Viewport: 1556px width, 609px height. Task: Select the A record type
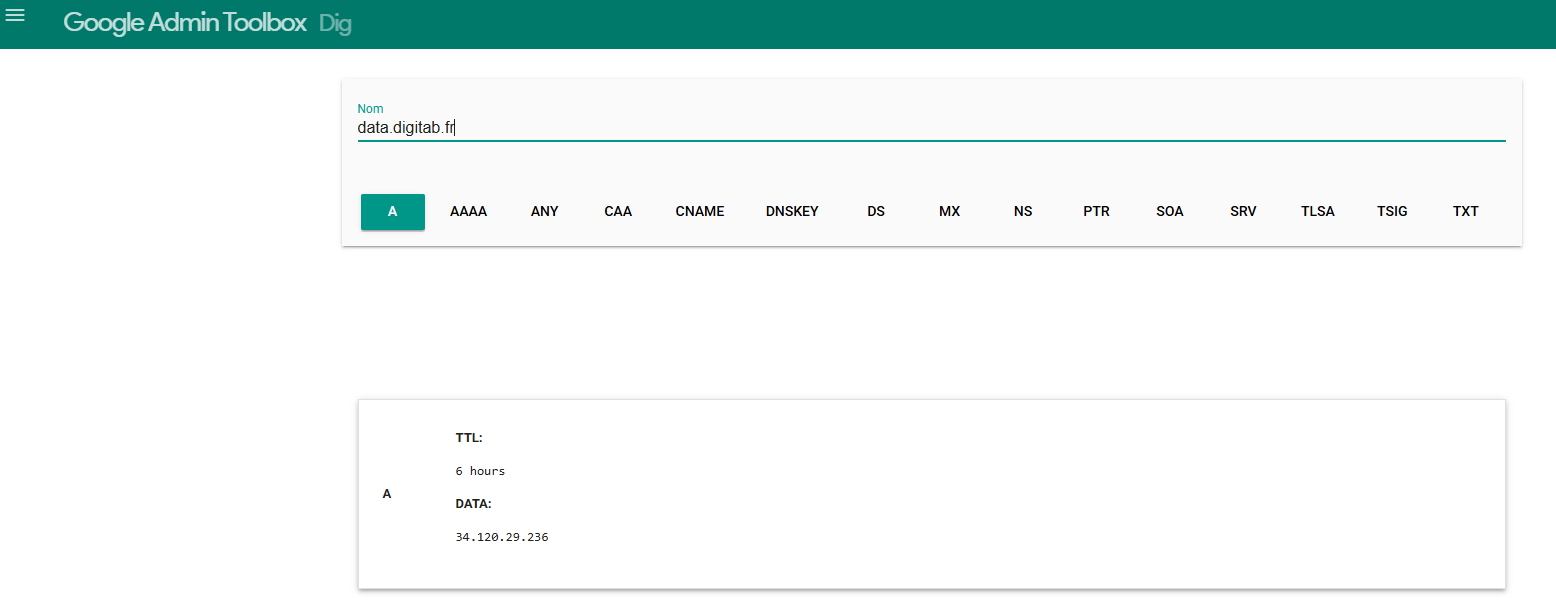click(393, 212)
